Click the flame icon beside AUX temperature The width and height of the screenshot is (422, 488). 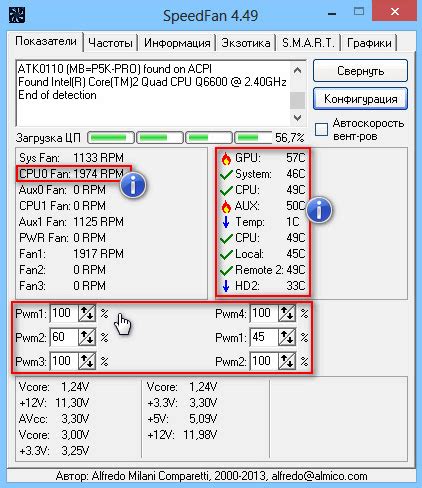point(226,206)
